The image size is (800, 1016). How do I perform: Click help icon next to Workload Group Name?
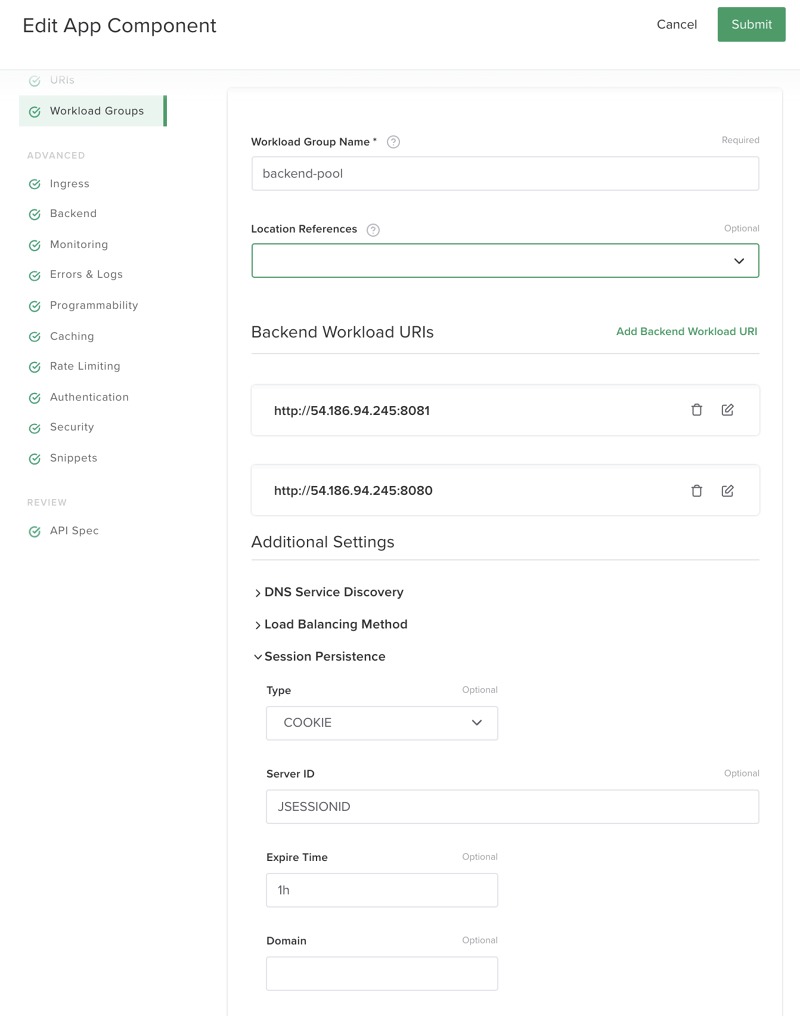pyautogui.click(x=393, y=142)
